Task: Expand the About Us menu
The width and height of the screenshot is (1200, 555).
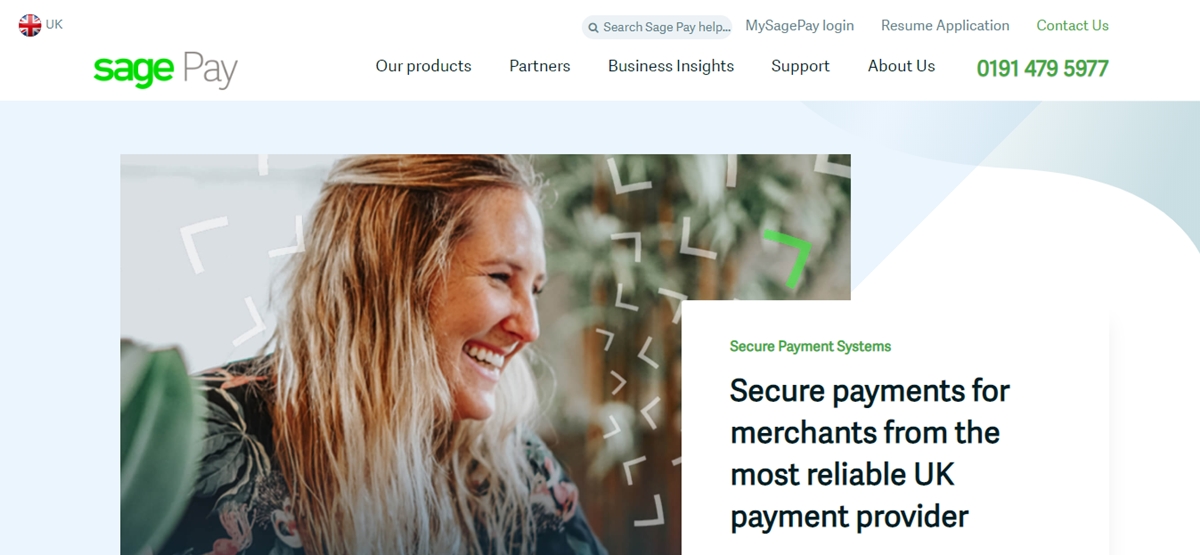Action: coord(901,66)
